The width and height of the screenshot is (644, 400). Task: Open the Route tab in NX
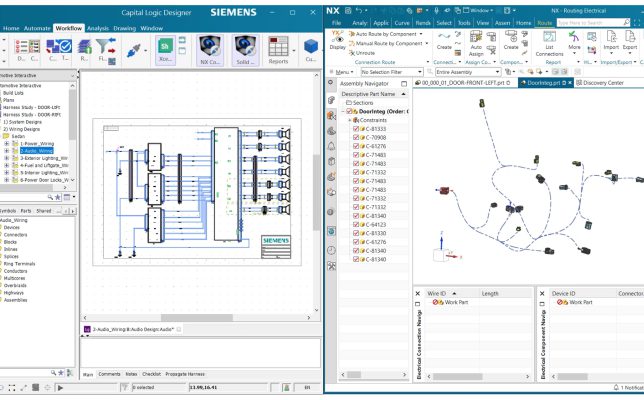point(545,23)
